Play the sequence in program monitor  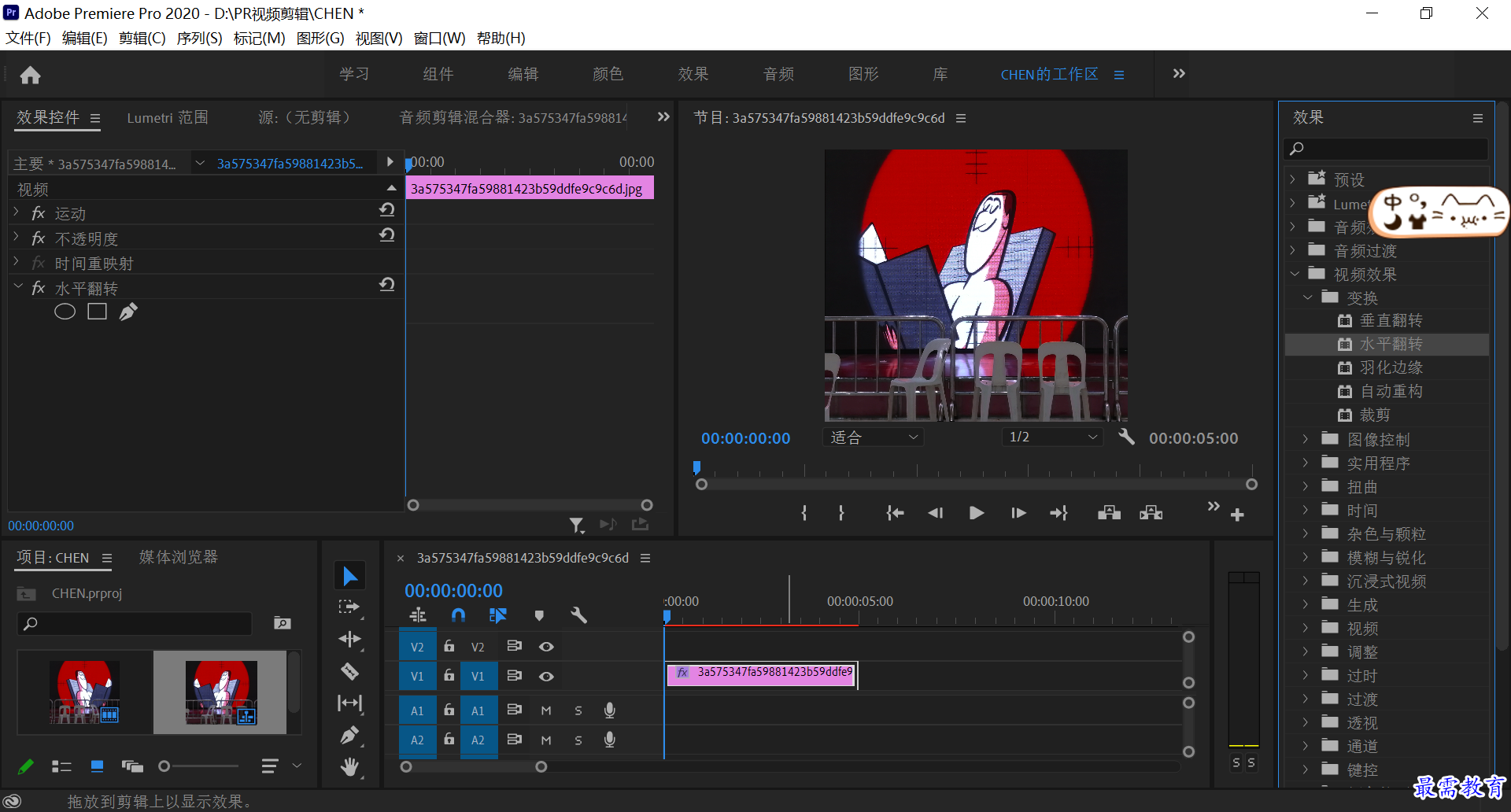[x=977, y=513]
